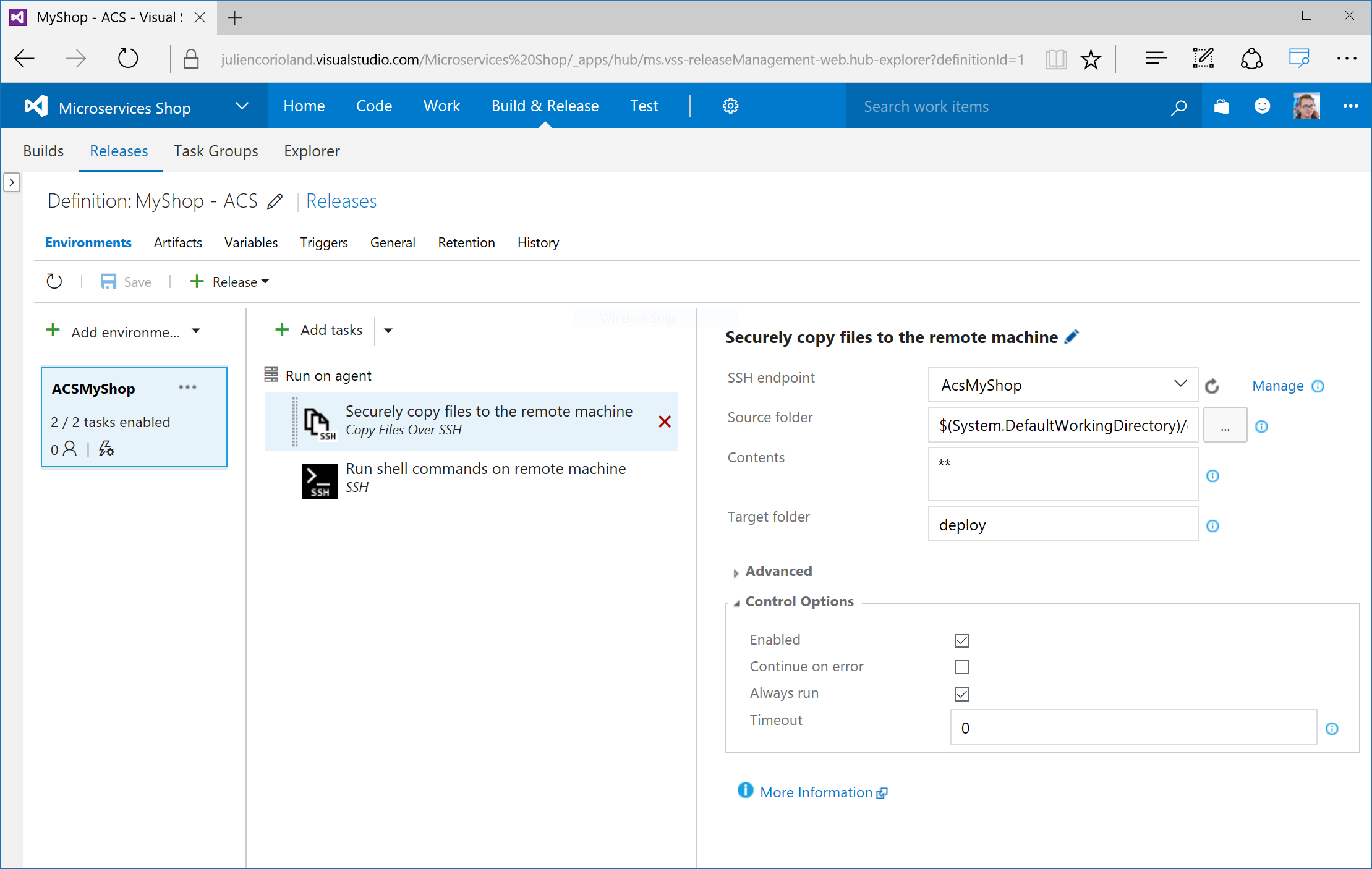The height and width of the screenshot is (869, 1372).
Task: Click the search magnifier icon
Action: click(1178, 107)
